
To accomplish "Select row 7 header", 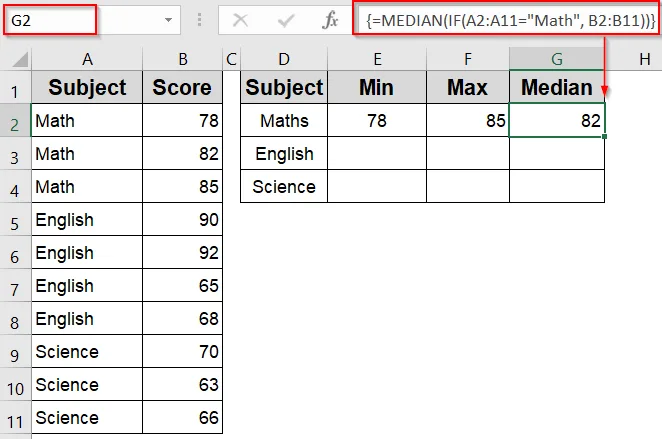I will click(15, 285).
